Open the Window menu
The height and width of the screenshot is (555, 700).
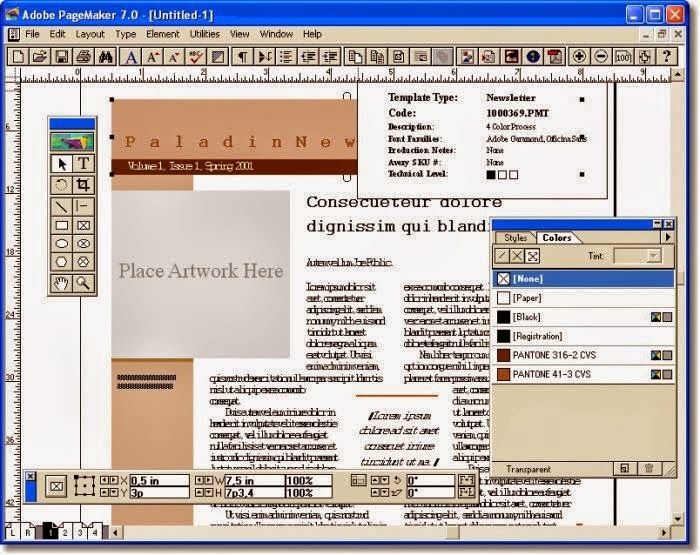[x=276, y=34]
